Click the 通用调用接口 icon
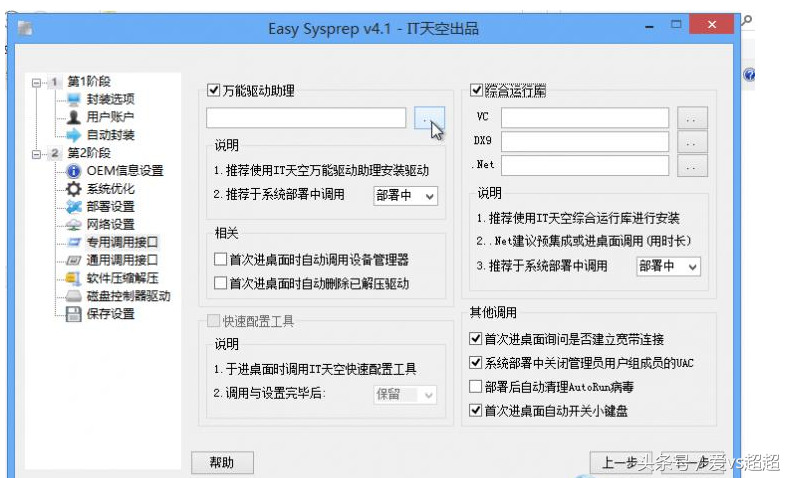This screenshot has height=478, width=791. pos(74,260)
